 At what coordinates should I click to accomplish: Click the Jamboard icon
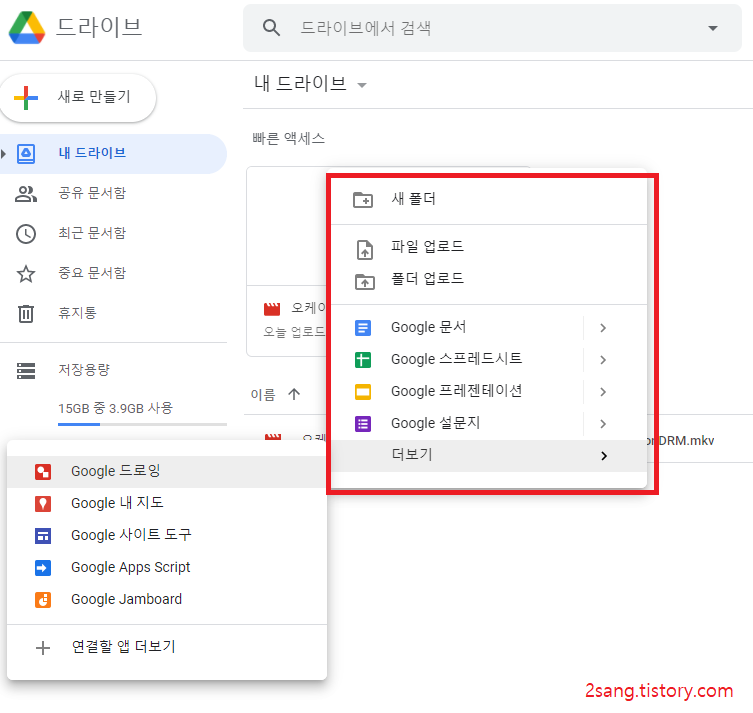point(43,600)
